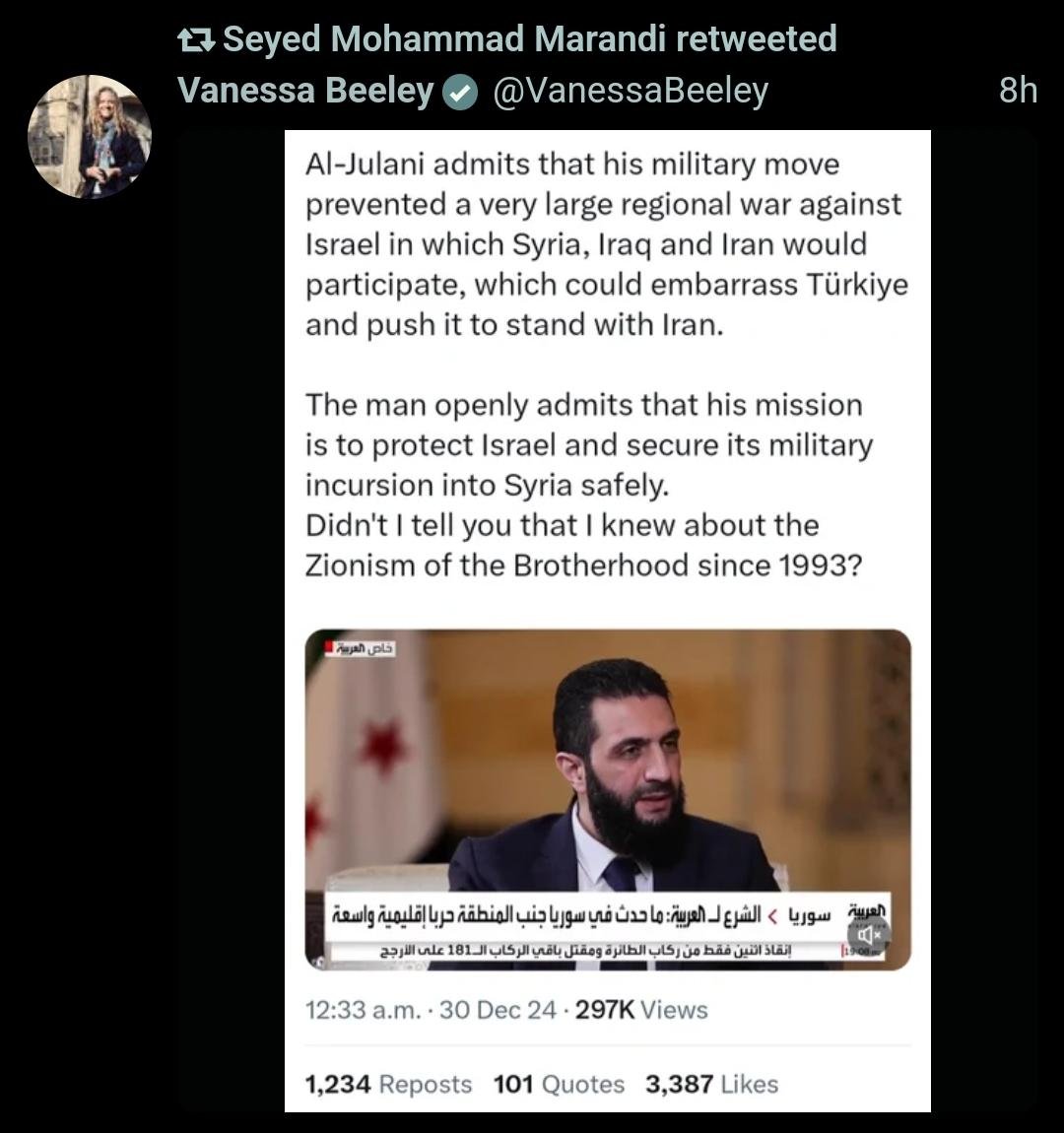Click the retweet icon beside Seyed Mohammad Marandi
1064x1133 pixels.
(x=196, y=40)
